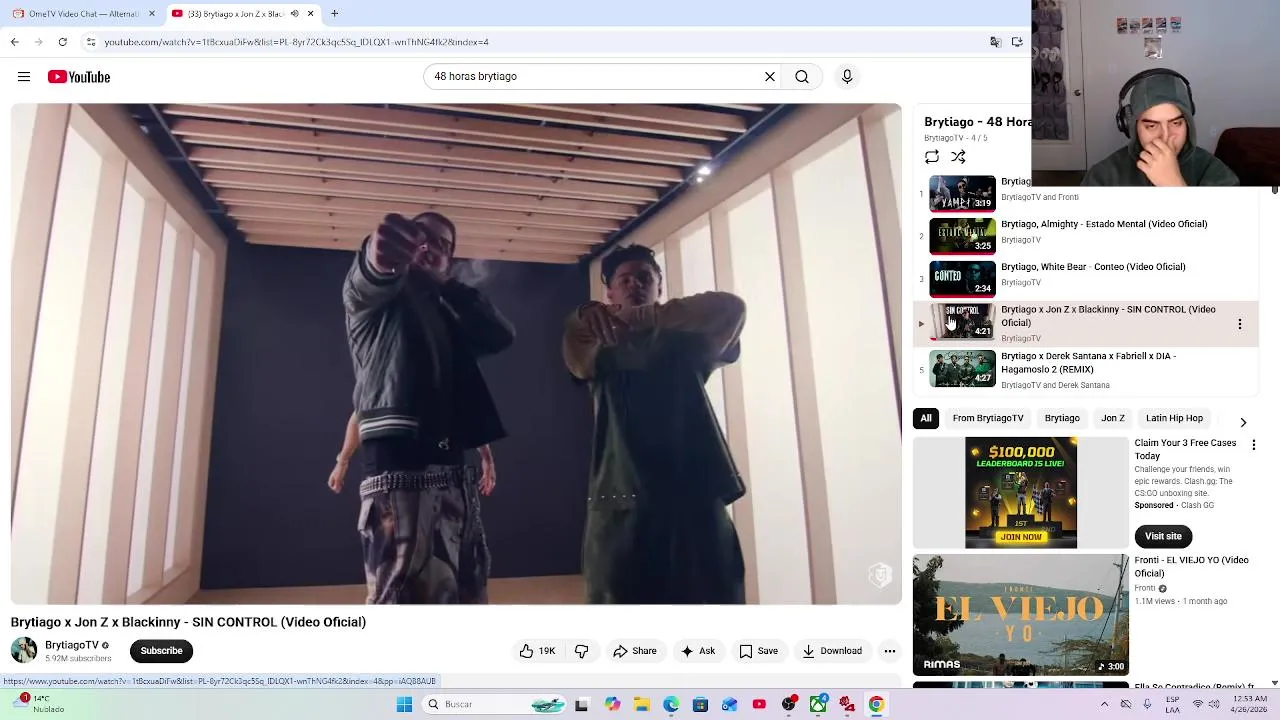Open weather widget showing 14°C
Screen dimensions: 1280x720
40,704
